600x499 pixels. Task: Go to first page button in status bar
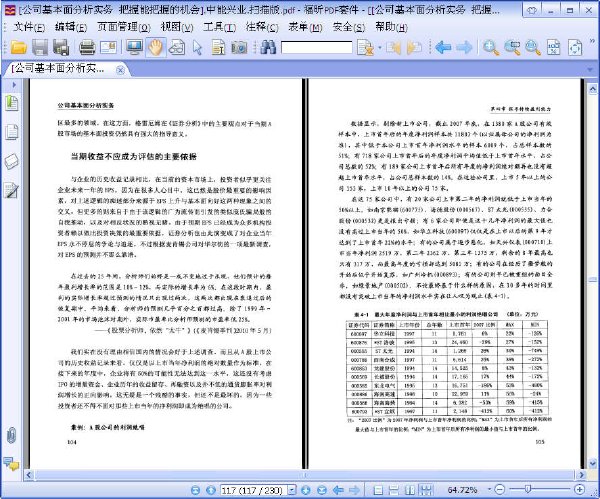pos(195,490)
